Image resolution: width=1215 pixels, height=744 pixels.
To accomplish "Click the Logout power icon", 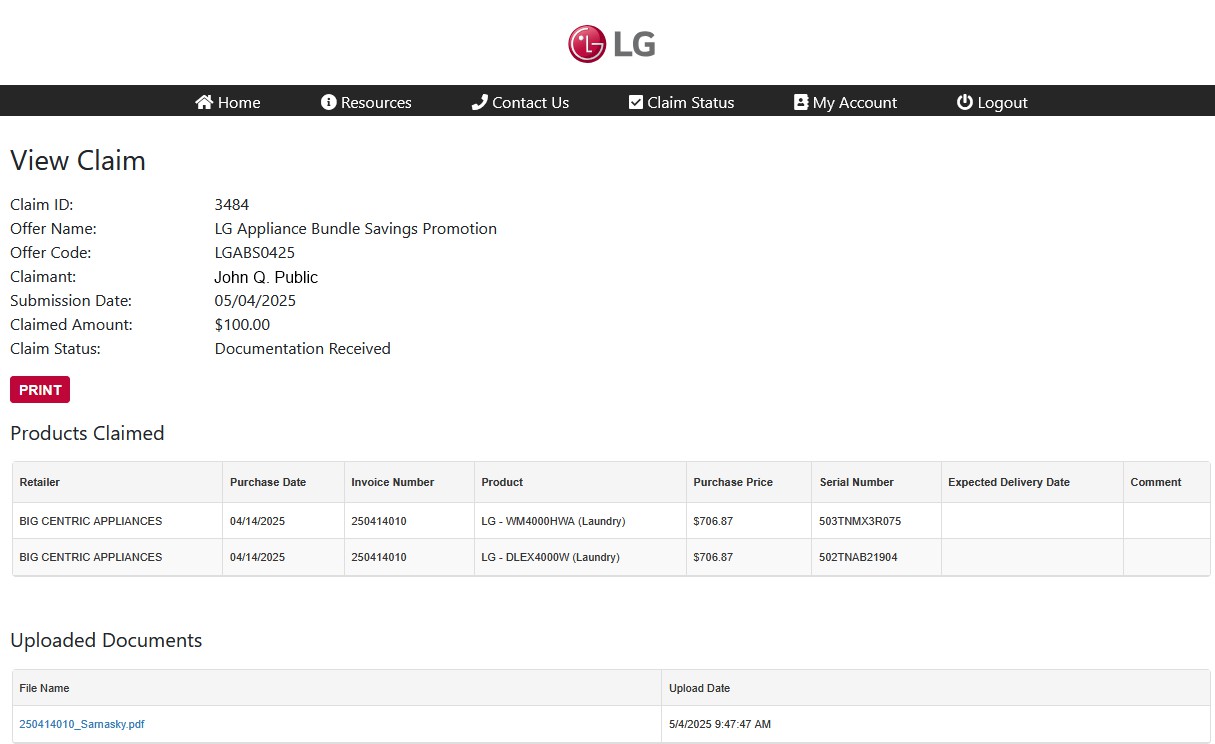I will 964,102.
